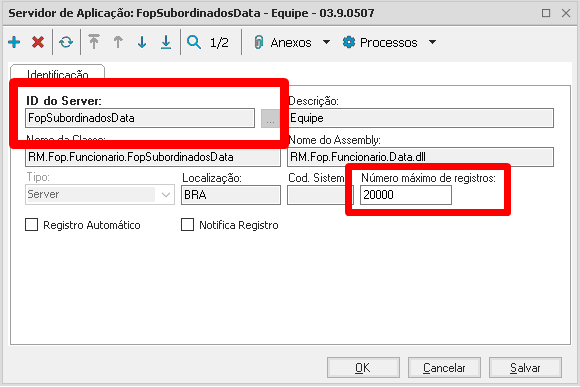The image size is (580, 387).
Task: Expand the Processos dropdown arrow
Action: pyautogui.click(x=432, y=42)
